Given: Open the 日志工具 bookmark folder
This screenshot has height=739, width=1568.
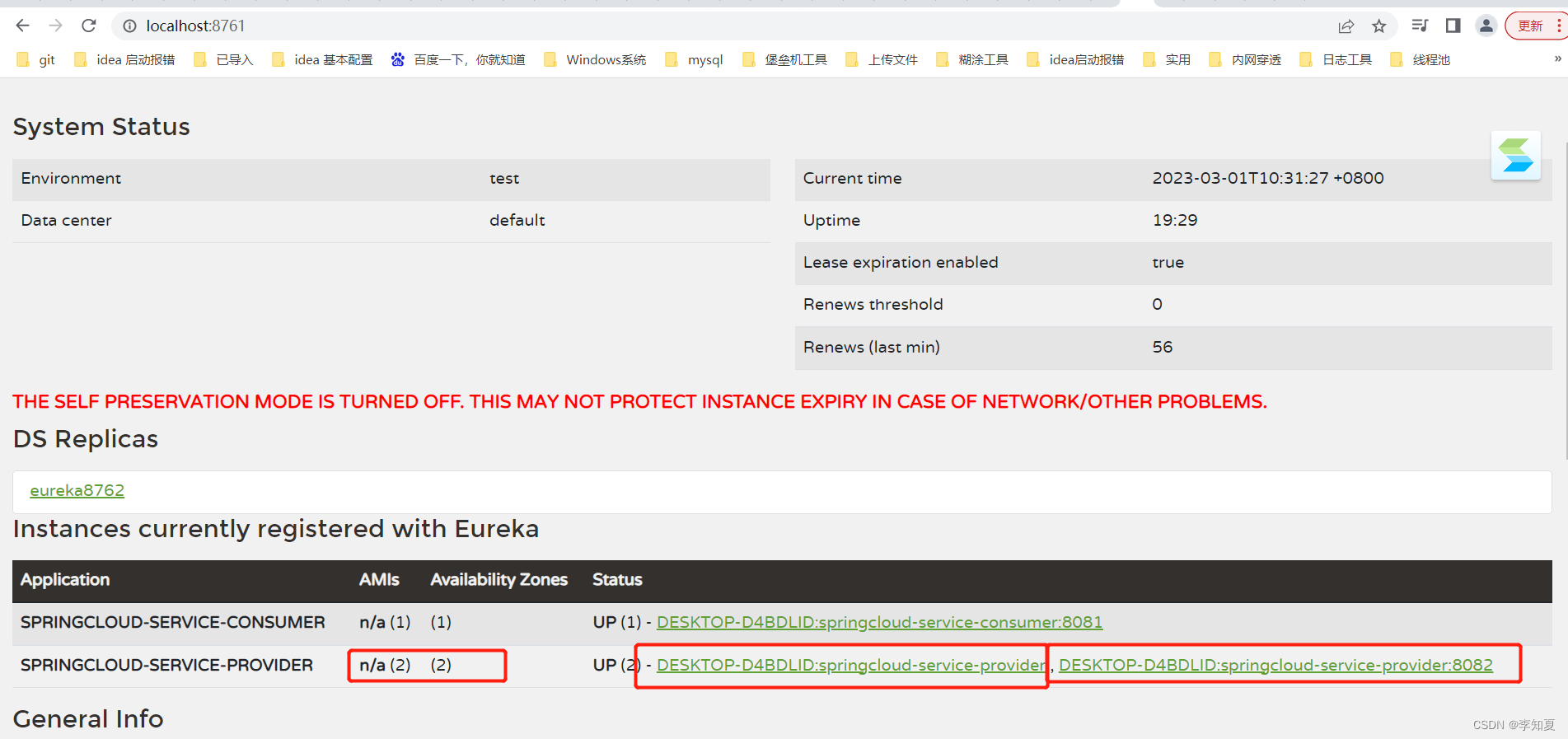Looking at the screenshot, I should point(1336,59).
